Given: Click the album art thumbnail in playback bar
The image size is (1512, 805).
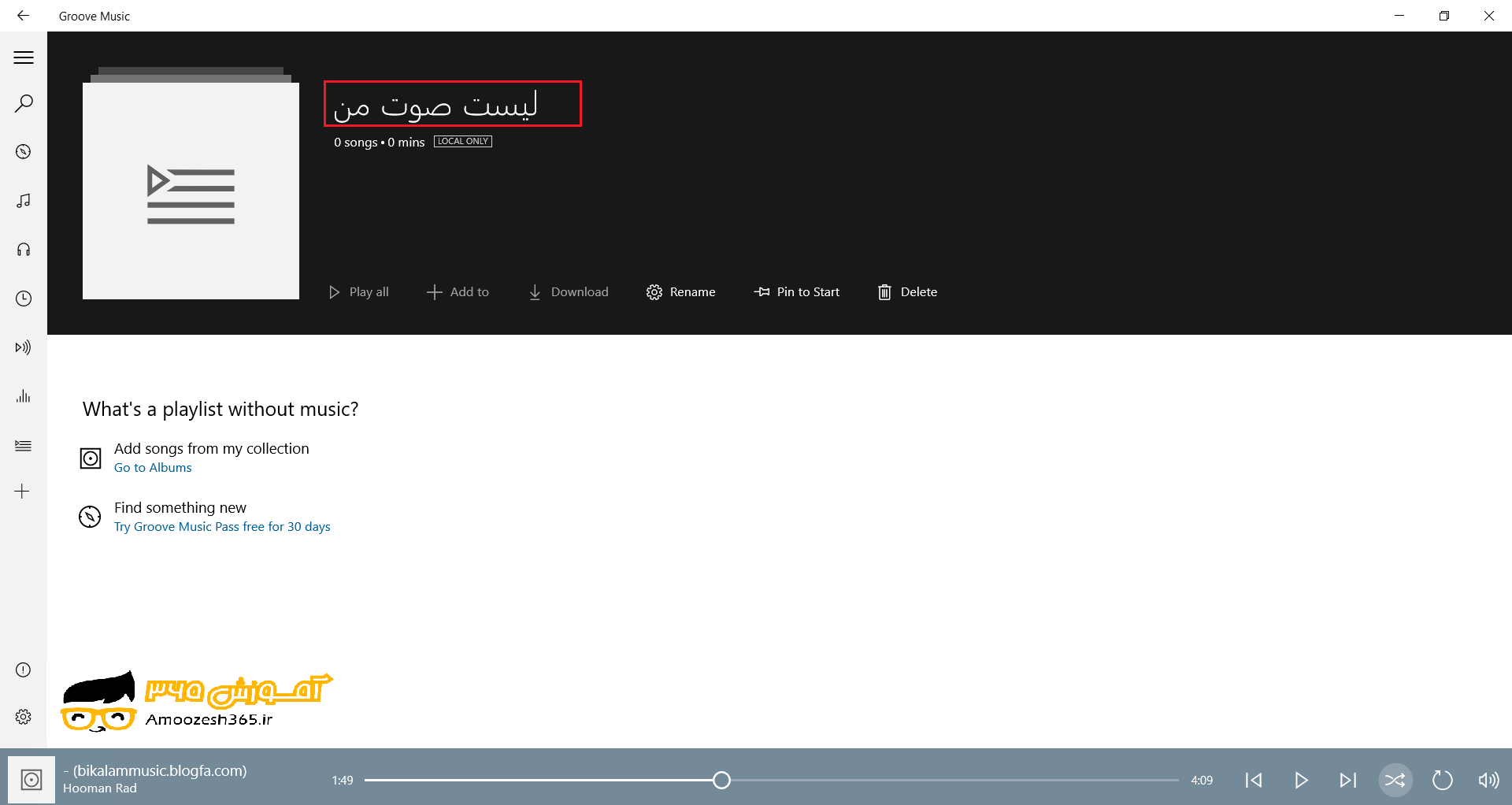Looking at the screenshot, I should [31, 780].
